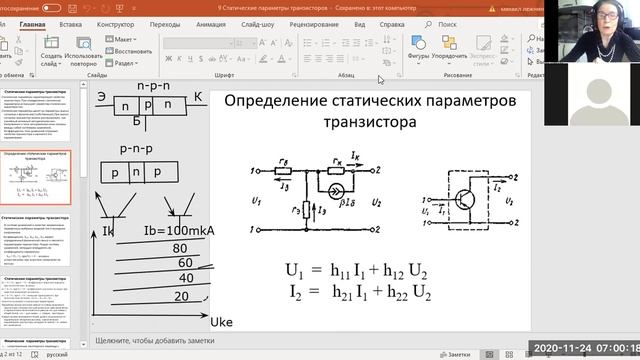Click the Format Painter brush icon

click(x=18, y=62)
